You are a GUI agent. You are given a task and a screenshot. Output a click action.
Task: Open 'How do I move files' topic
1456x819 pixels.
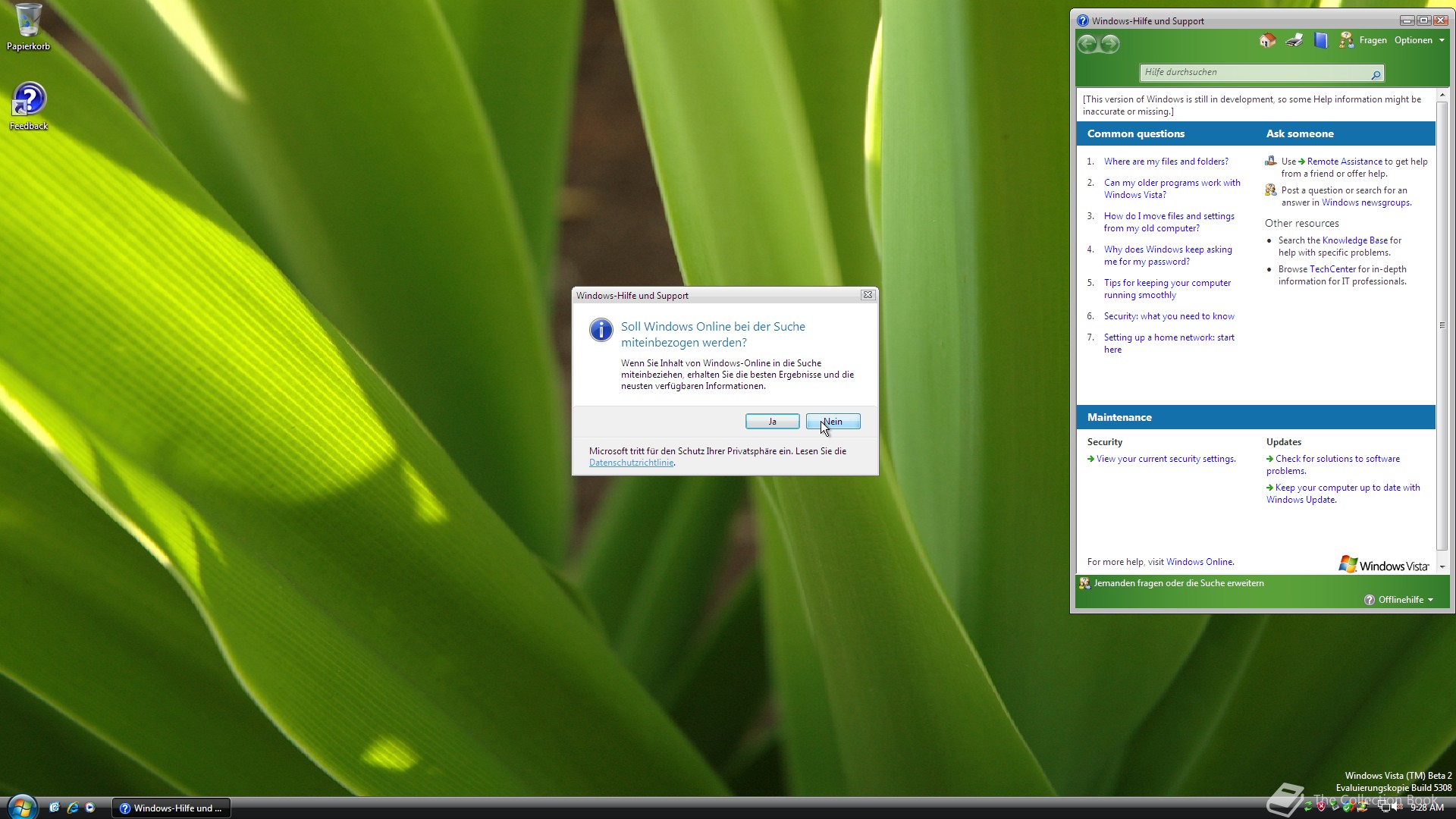1169,222
